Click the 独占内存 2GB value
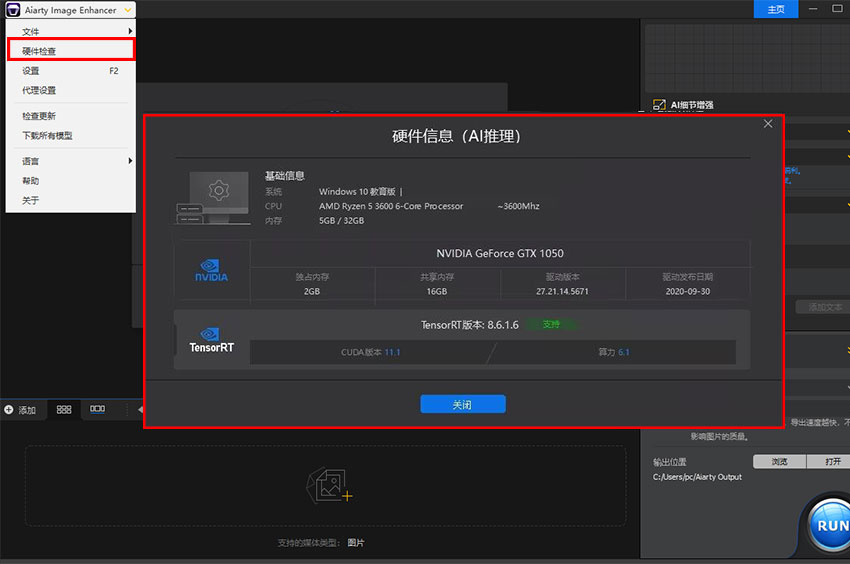Screen dimensions: 850x564 (x=312, y=291)
